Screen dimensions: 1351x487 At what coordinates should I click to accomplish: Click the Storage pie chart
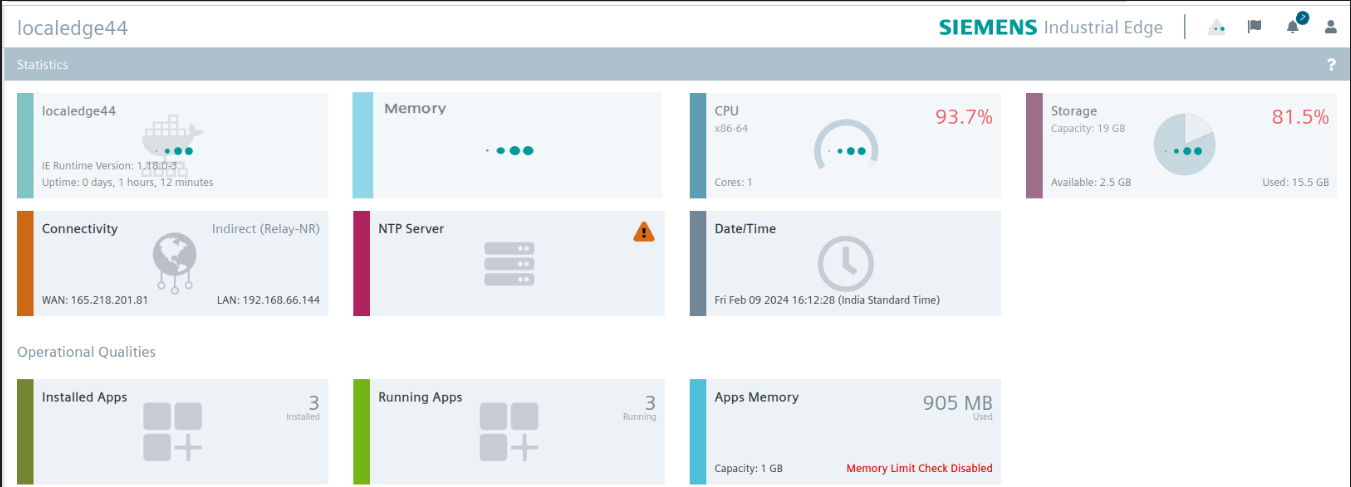point(1184,145)
